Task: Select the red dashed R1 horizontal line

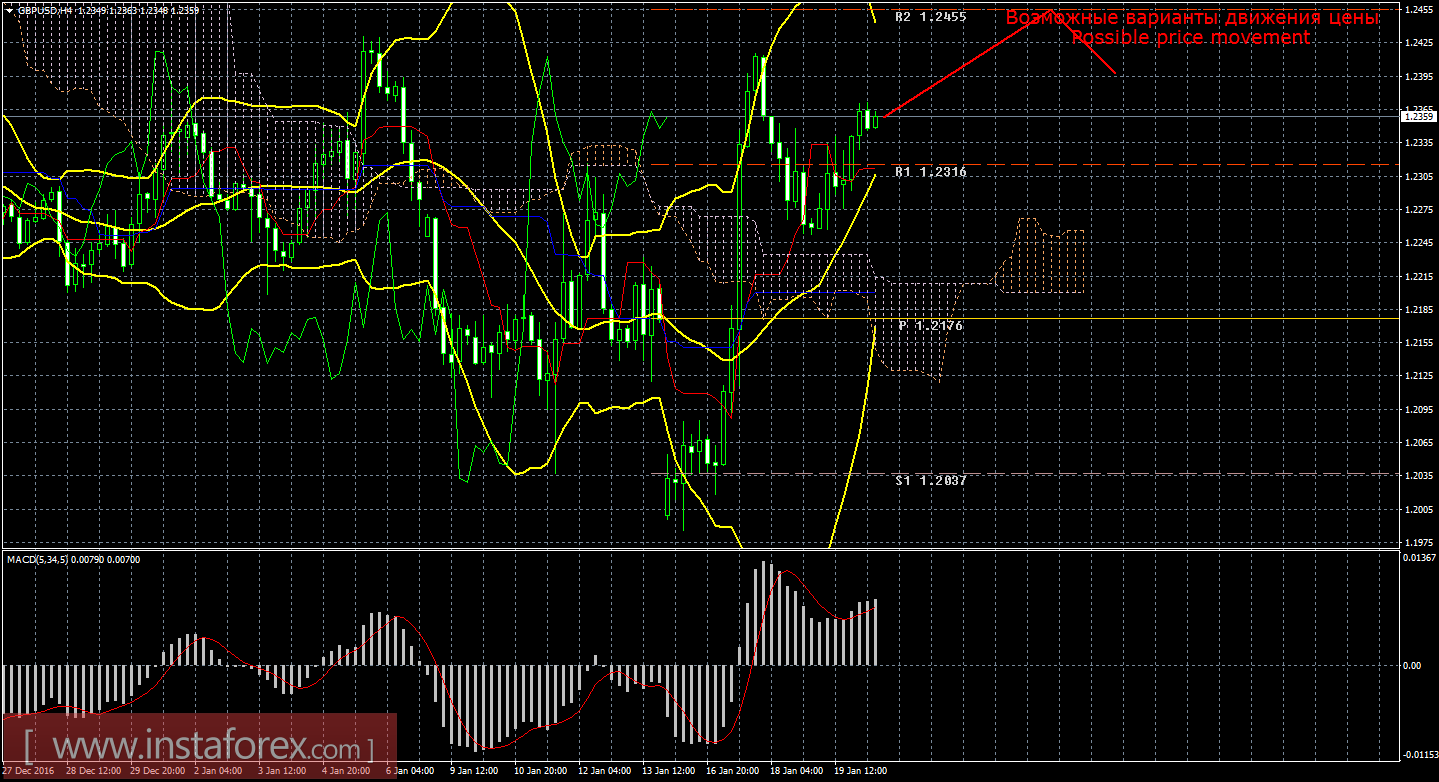Action: [1020, 164]
